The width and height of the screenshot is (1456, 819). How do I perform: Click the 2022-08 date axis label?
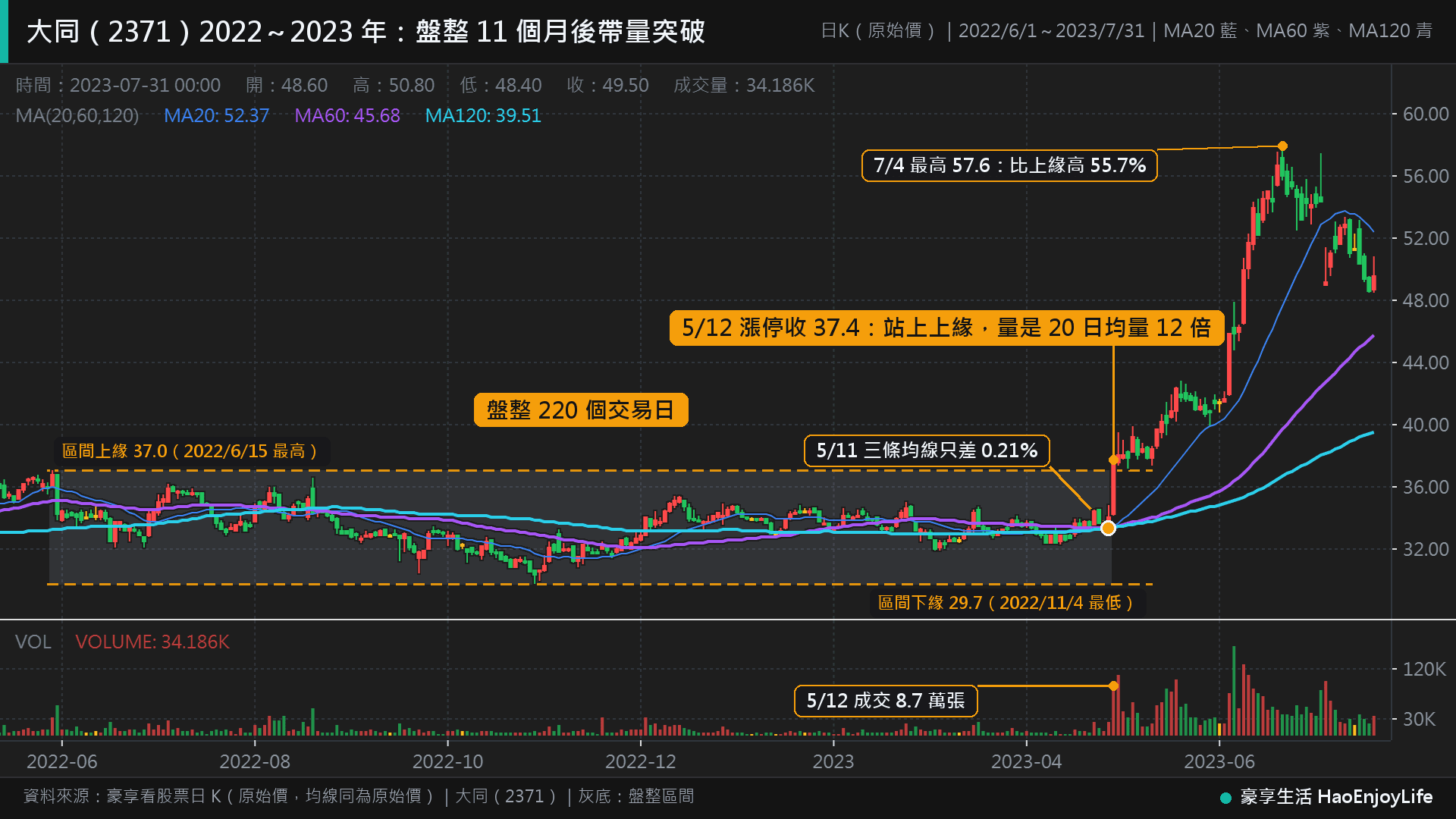255,761
